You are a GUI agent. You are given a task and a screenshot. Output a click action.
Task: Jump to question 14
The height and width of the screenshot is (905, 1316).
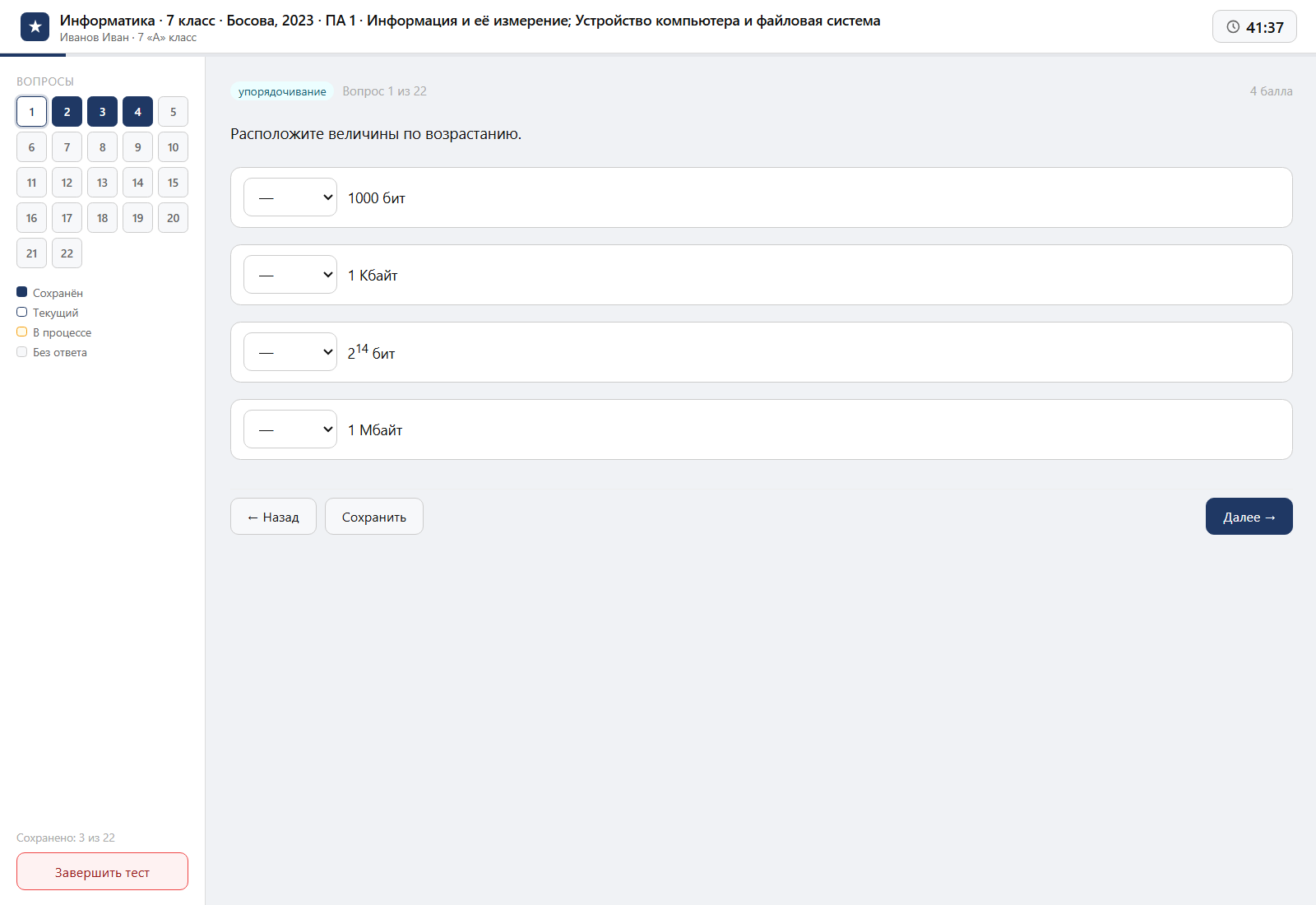137,183
